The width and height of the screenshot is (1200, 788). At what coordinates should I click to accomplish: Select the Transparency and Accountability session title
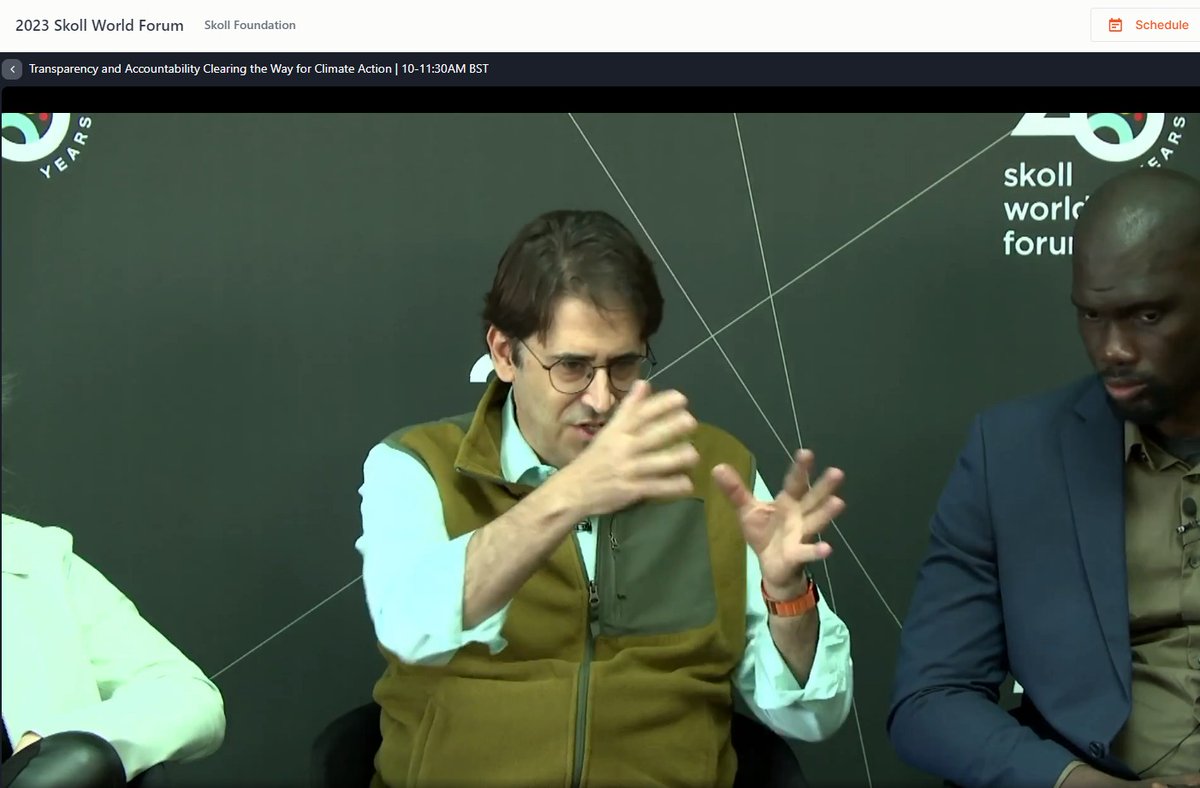259,69
